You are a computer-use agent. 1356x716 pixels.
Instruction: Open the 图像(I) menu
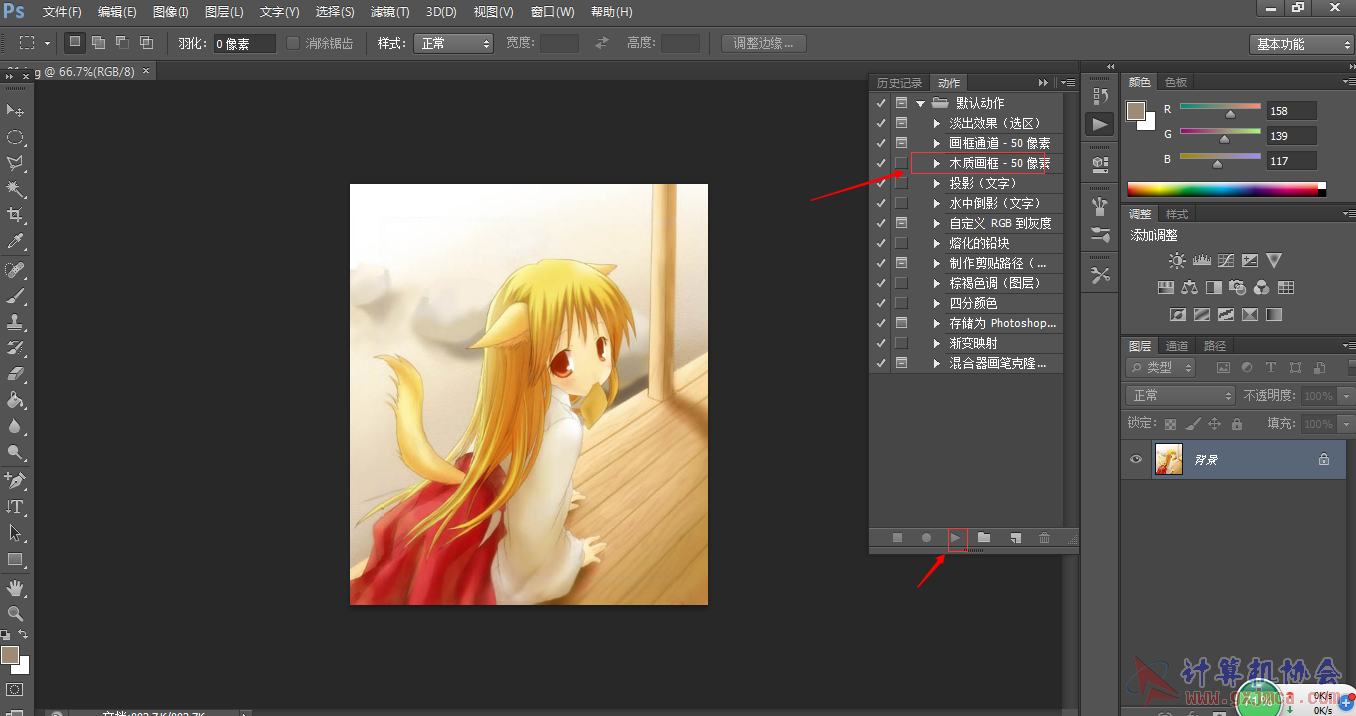pyautogui.click(x=171, y=12)
